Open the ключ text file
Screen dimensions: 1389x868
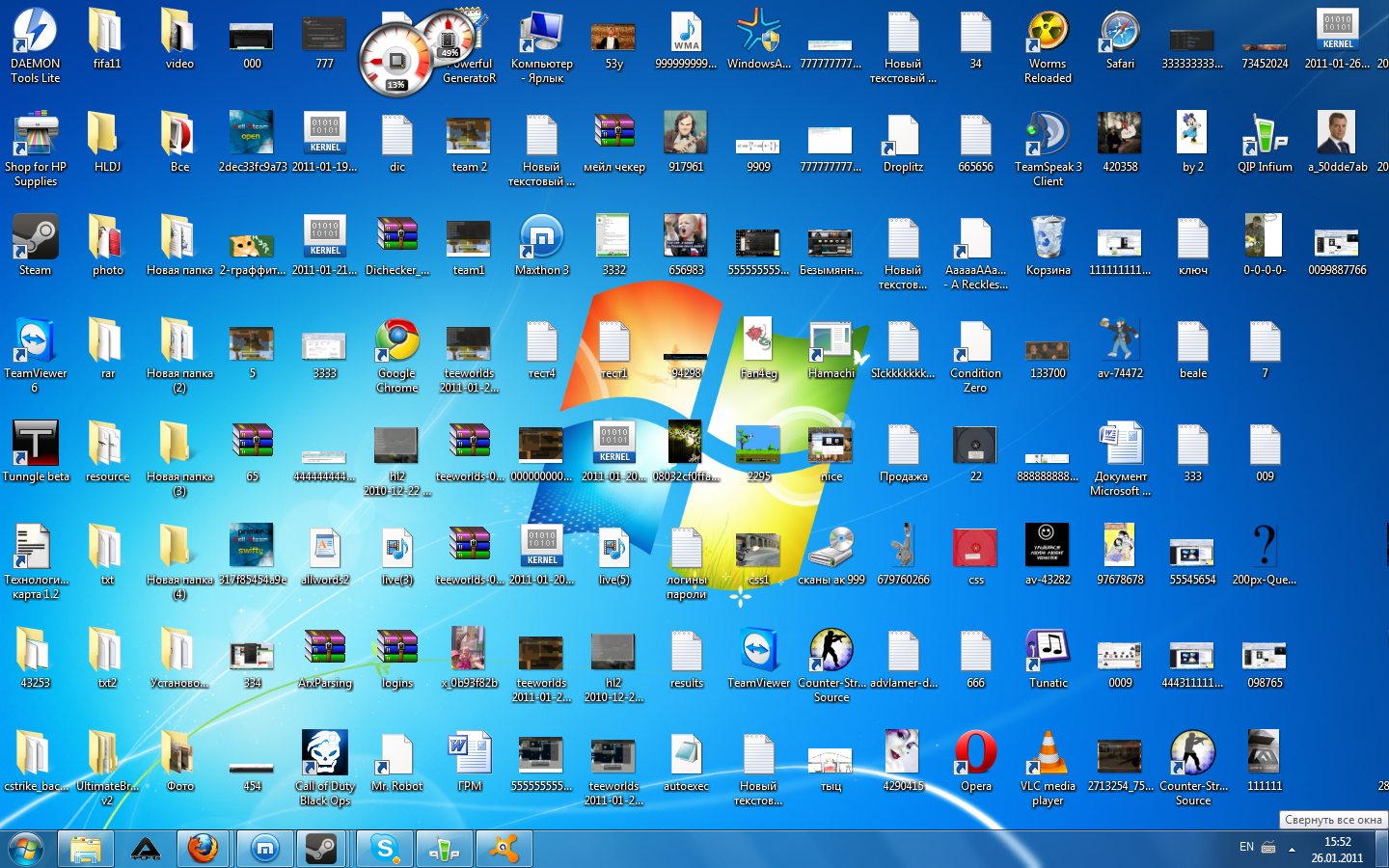(x=1193, y=245)
